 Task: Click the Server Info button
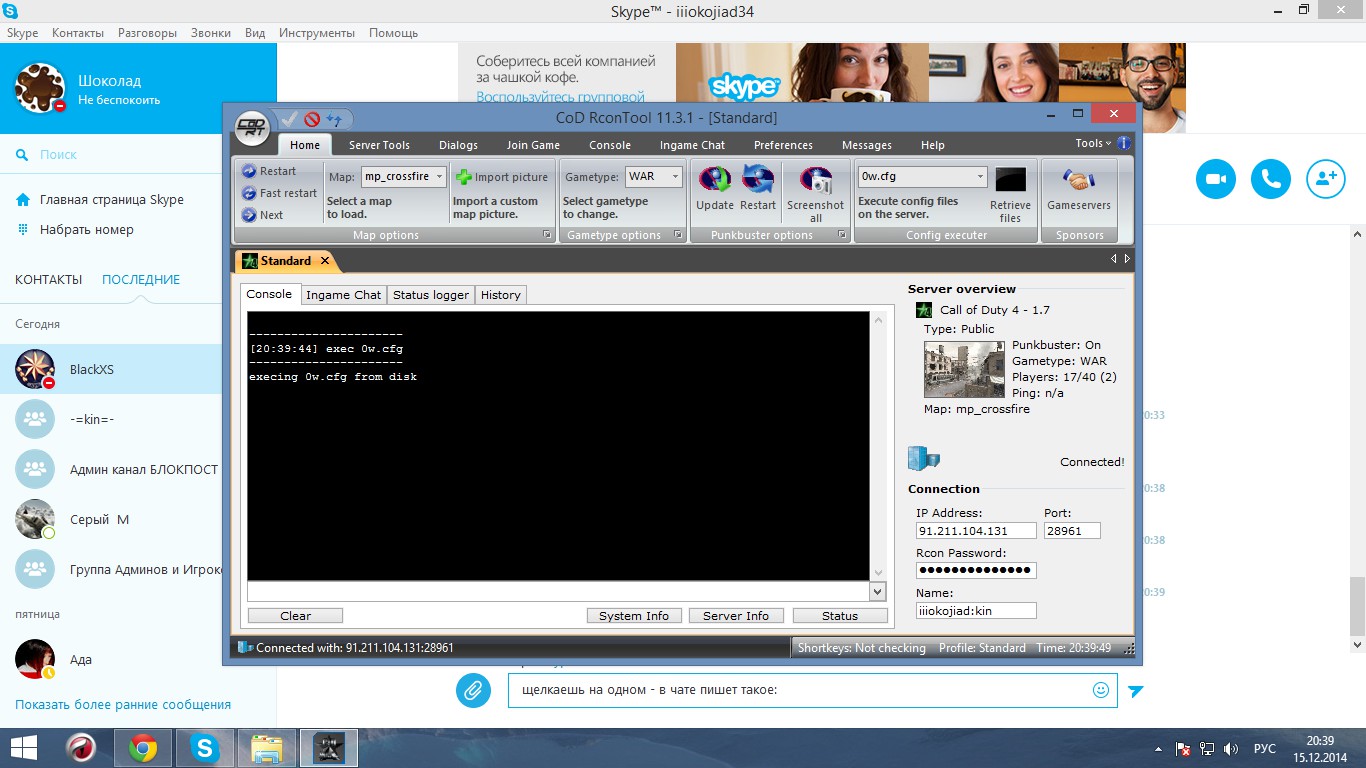[736, 616]
